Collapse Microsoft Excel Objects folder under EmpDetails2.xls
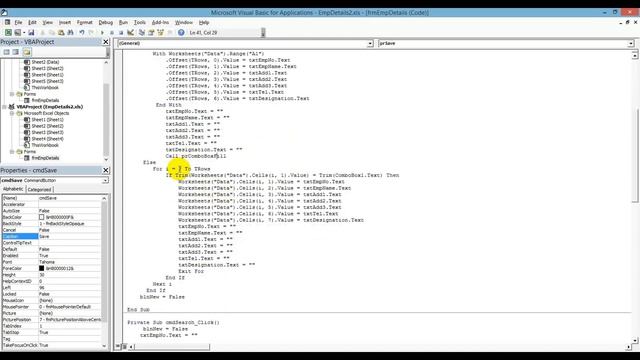This screenshot has width=640, height=360. (x=12, y=113)
